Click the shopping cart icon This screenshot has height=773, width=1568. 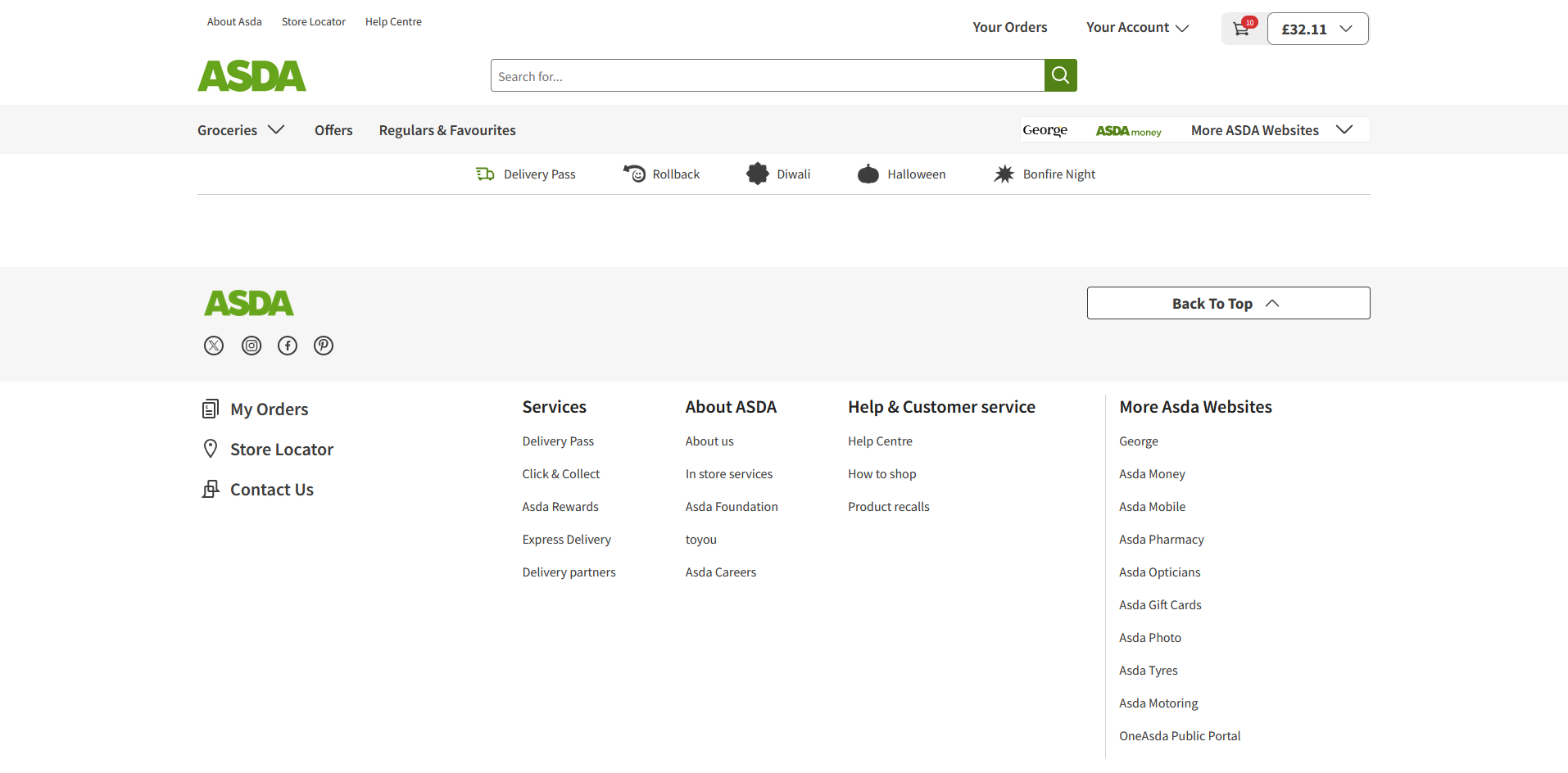click(1242, 29)
